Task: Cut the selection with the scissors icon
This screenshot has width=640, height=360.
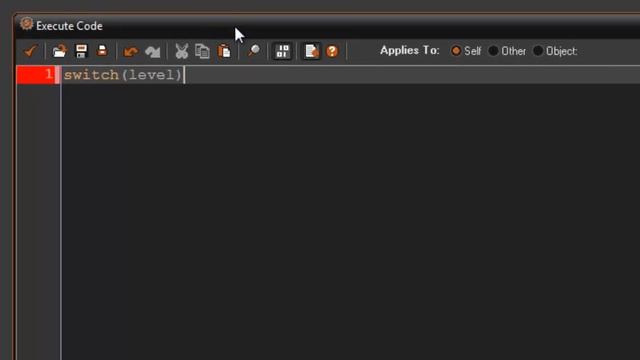Action: 182,51
